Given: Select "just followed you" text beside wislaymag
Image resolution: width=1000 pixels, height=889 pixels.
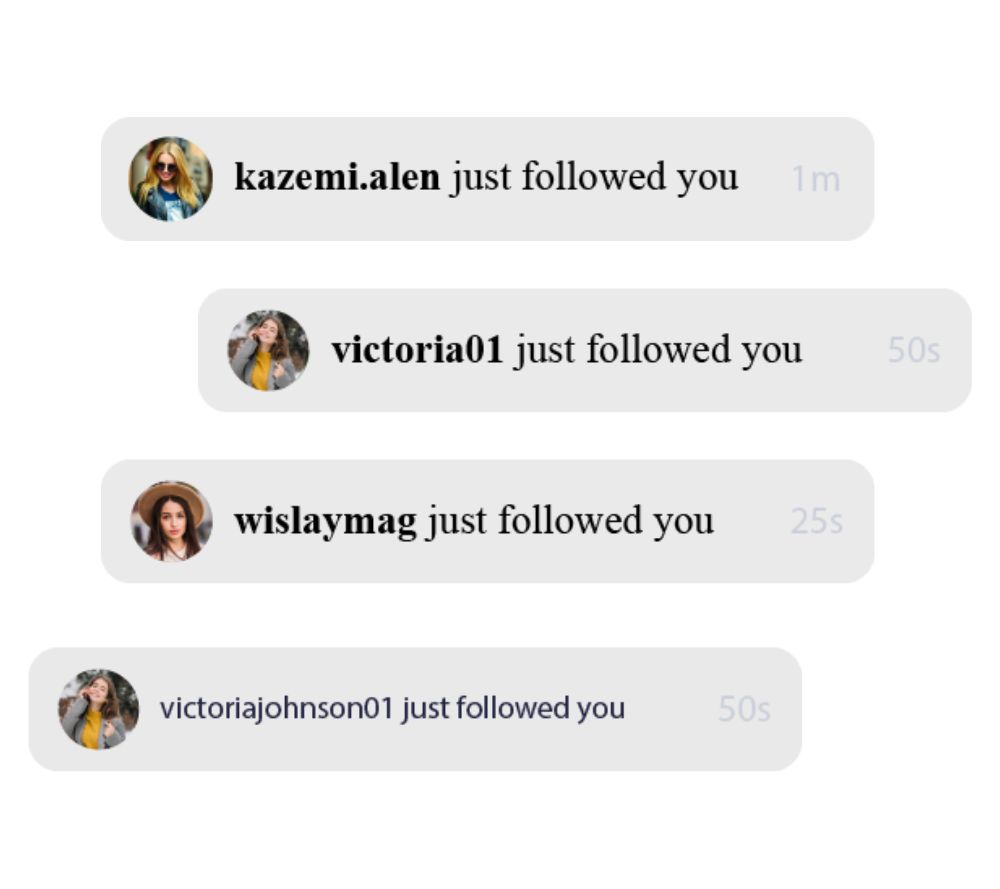Looking at the screenshot, I should click(570, 522).
